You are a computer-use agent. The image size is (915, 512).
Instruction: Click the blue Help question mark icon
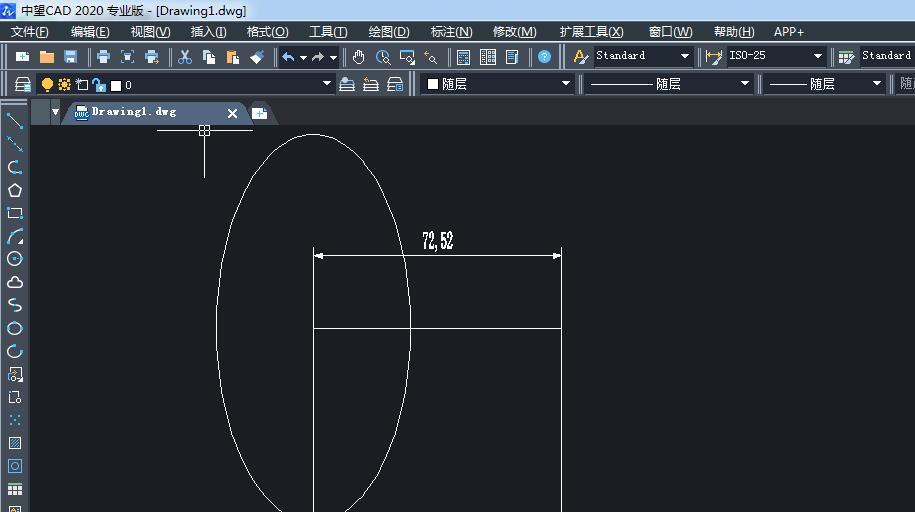(x=544, y=57)
